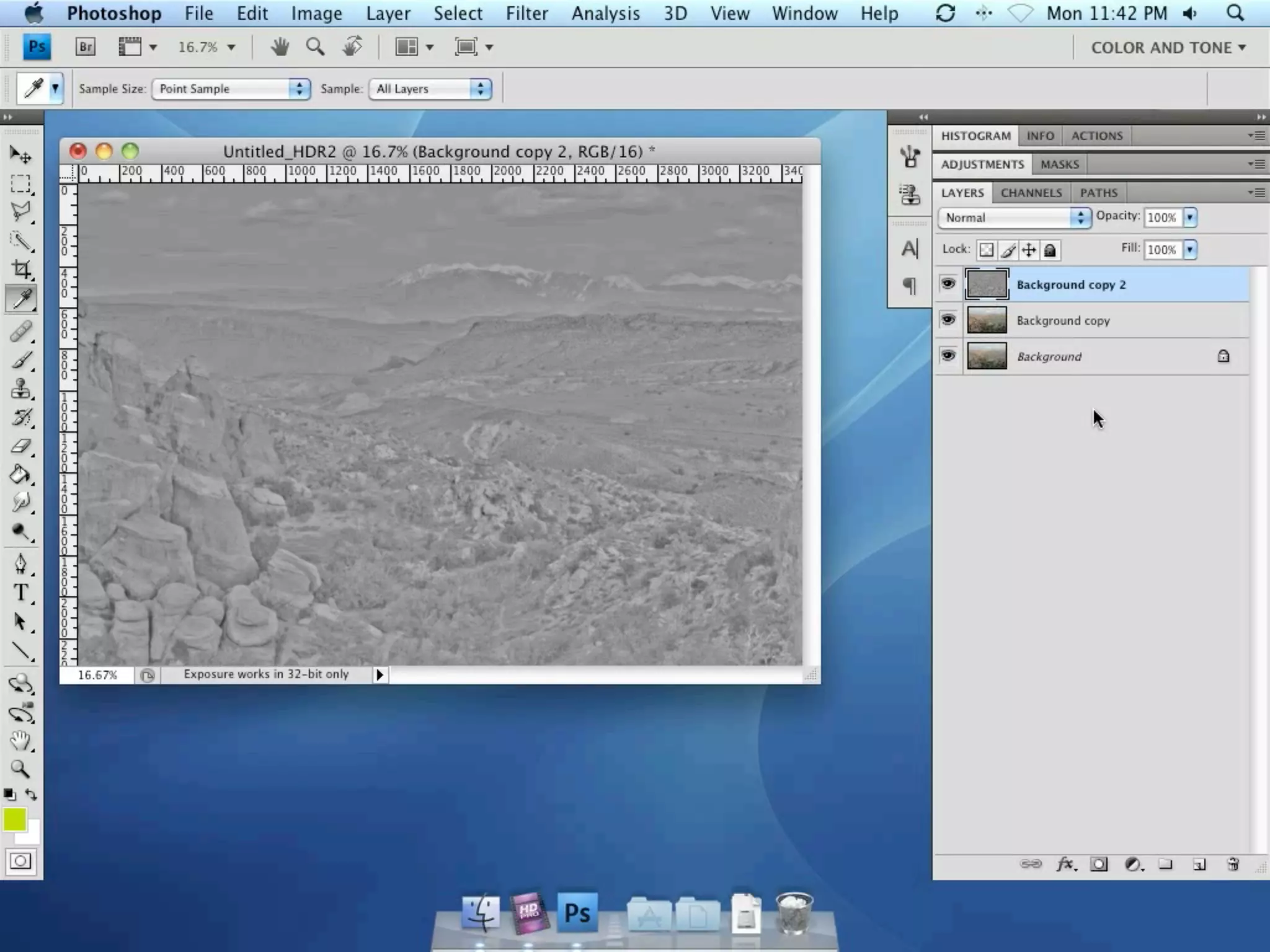Open the Filter menu
The height and width of the screenshot is (952, 1270).
point(526,13)
